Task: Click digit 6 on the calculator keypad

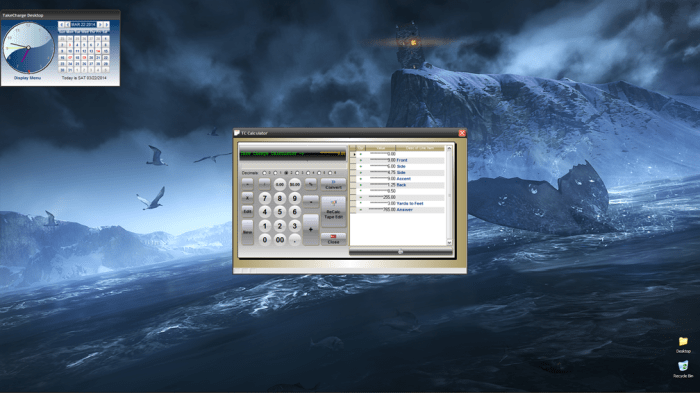Action: click(295, 212)
